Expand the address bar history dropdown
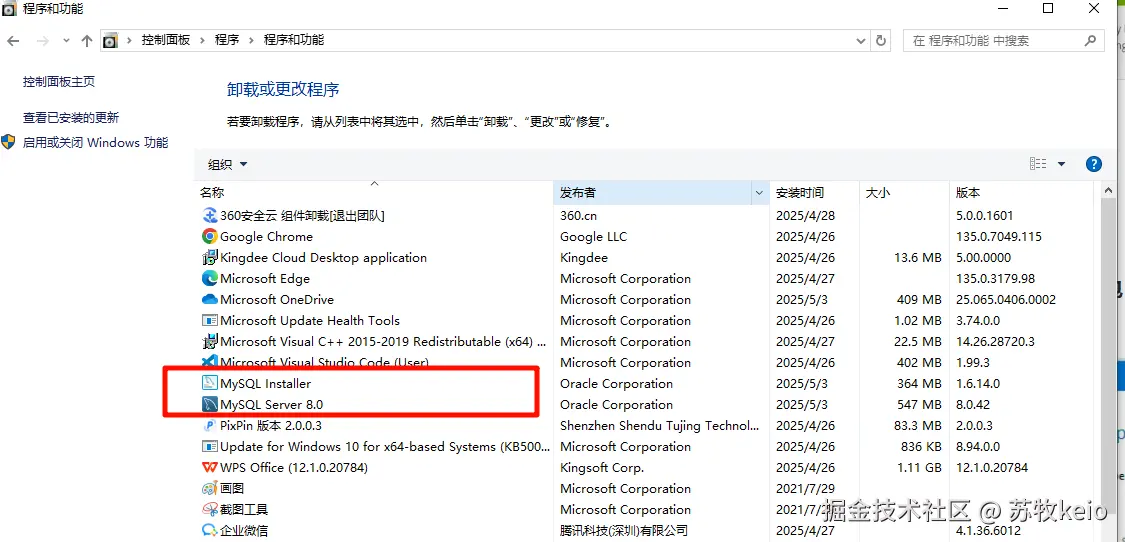Viewport: 1125px width, 542px height. pos(862,41)
